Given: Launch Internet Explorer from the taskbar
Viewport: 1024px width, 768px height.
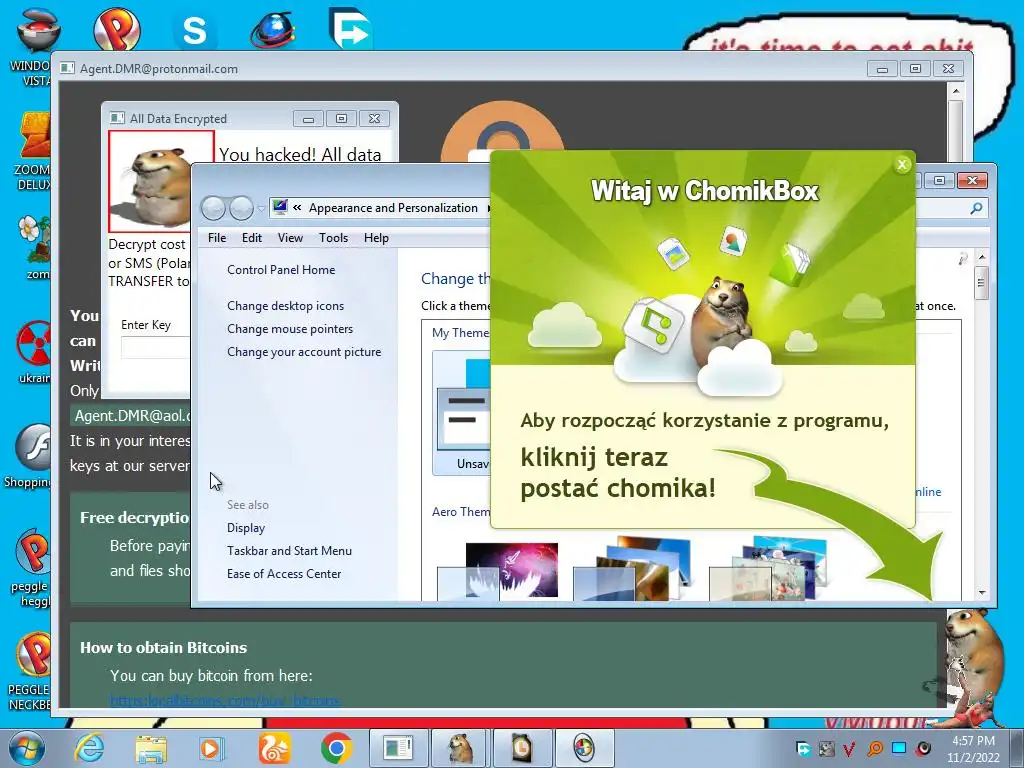Looking at the screenshot, I should 89,748.
